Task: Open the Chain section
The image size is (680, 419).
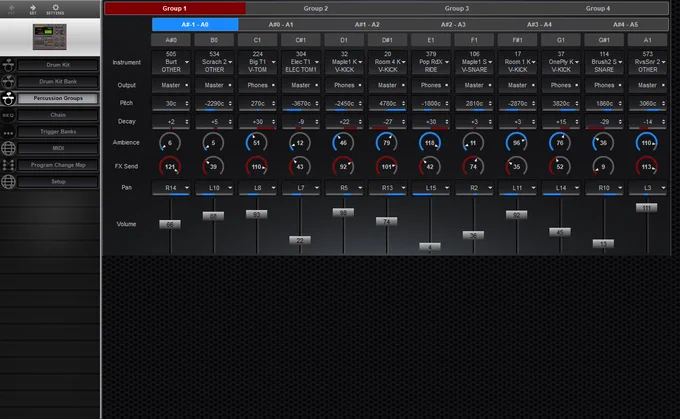Action: point(58,115)
